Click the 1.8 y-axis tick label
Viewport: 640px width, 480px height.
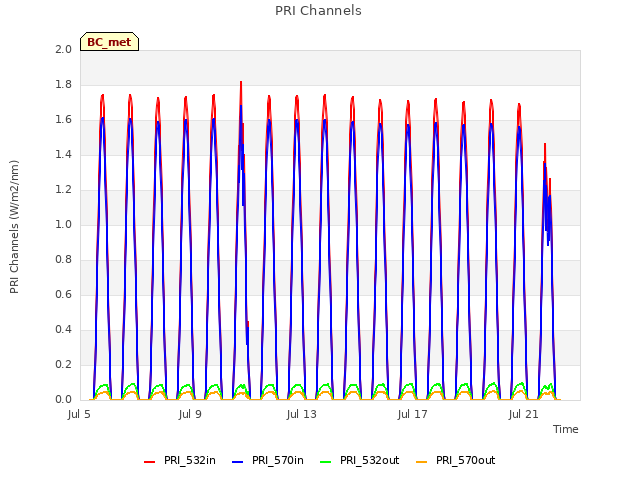(x=63, y=84)
